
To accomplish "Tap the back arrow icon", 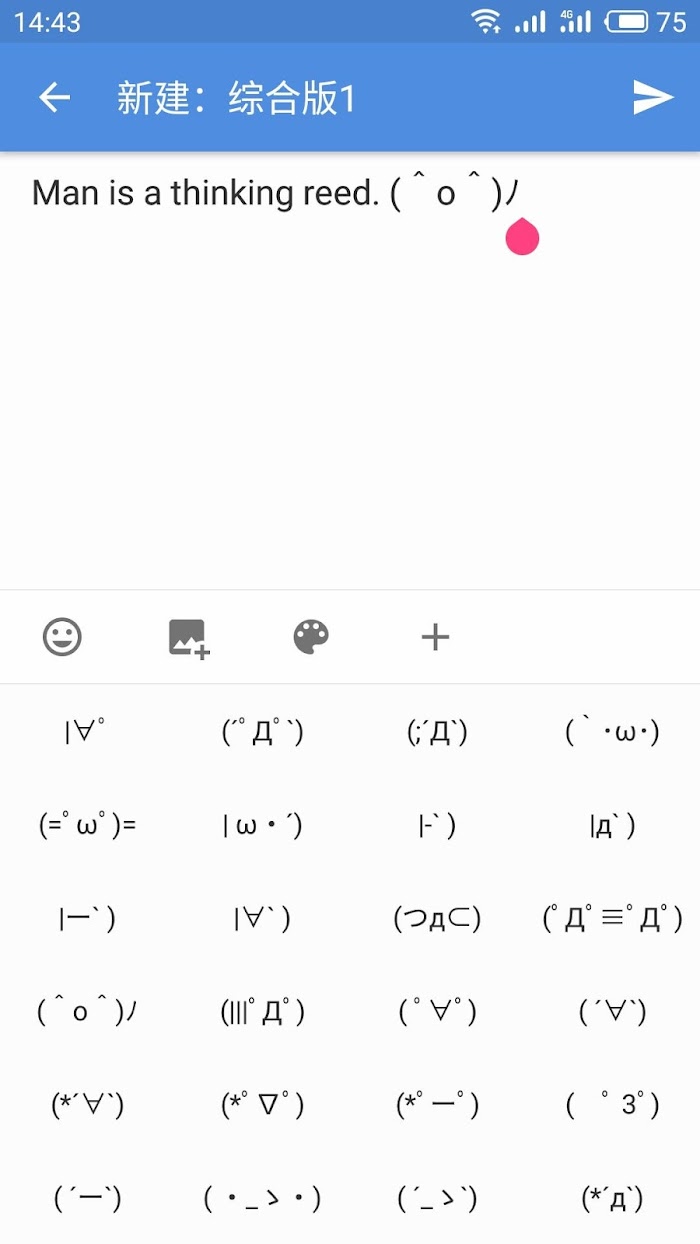I will tap(54, 97).
